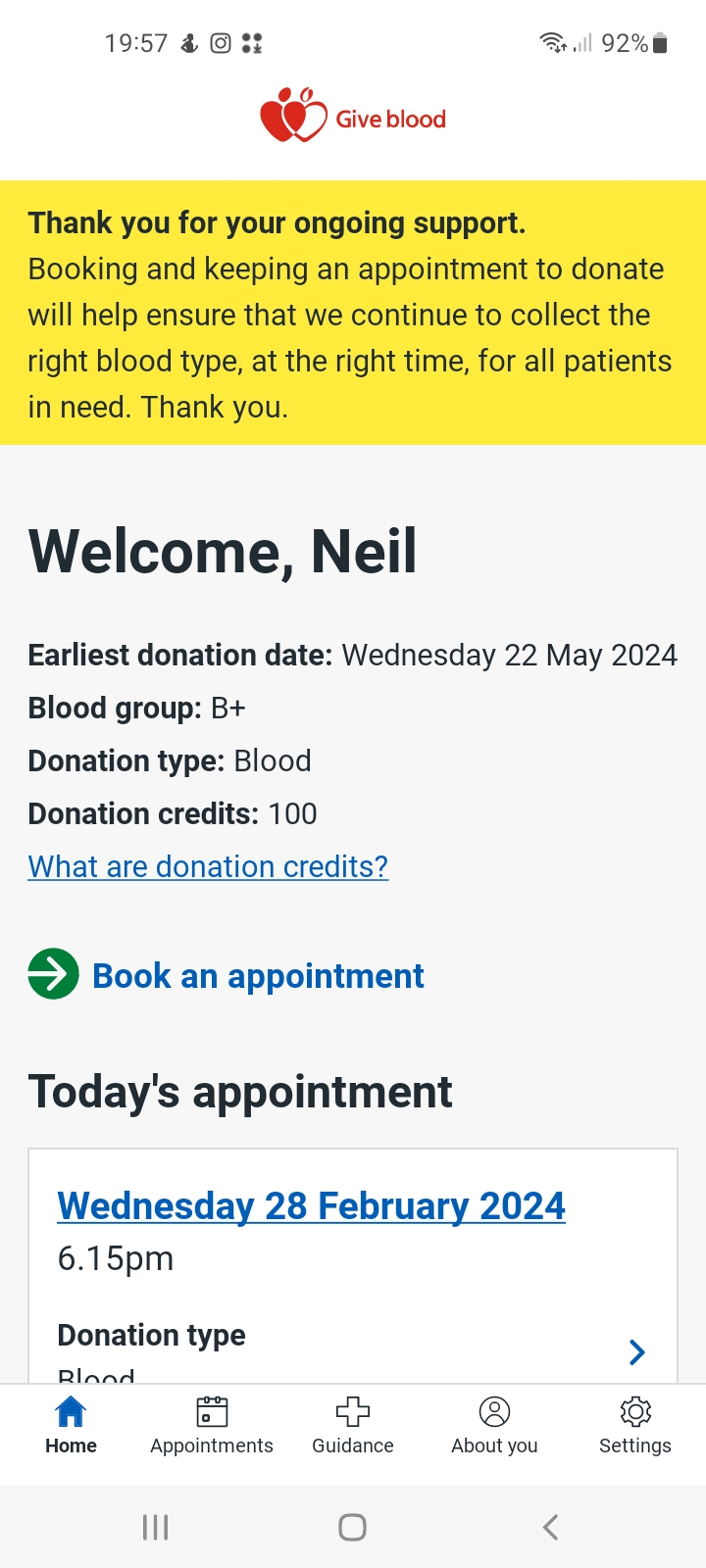Tap "Book an appointment" link
Image resolution: width=706 pixels, height=1568 pixels.
pos(258,976)
